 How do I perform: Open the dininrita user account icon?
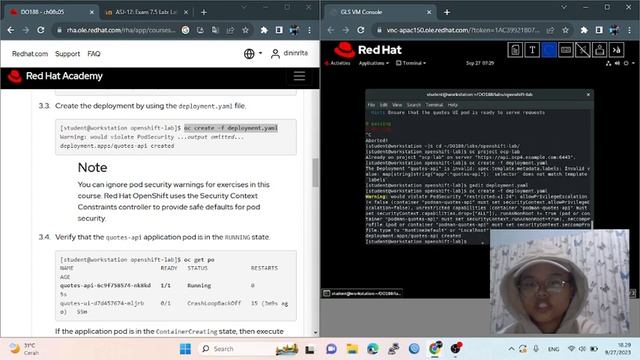(x=276, y=53)
